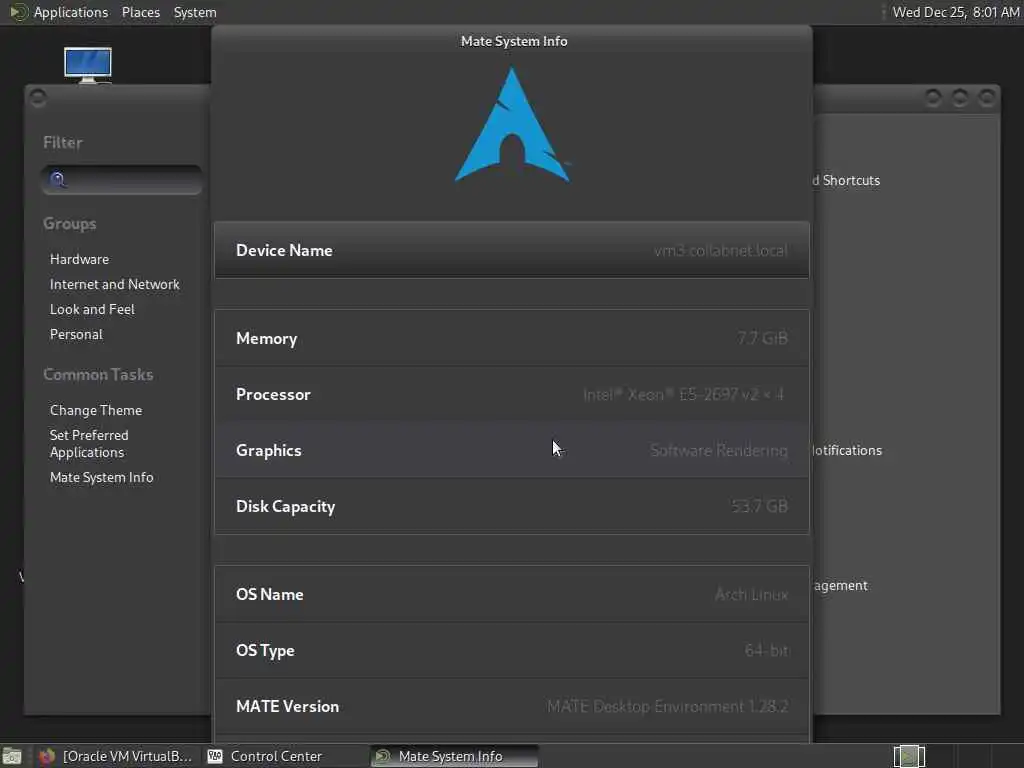Click the Firefox icon on the taskbar item
Viewport: 1024px width, 768px height.
[46, 756]
